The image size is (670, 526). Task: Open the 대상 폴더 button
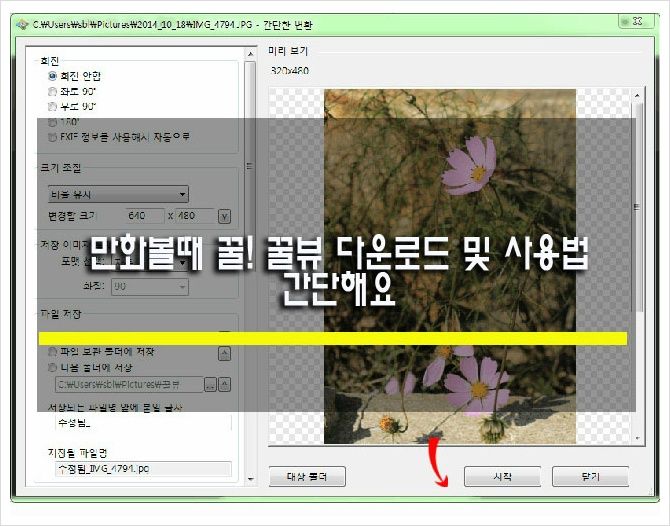(307, 476)
